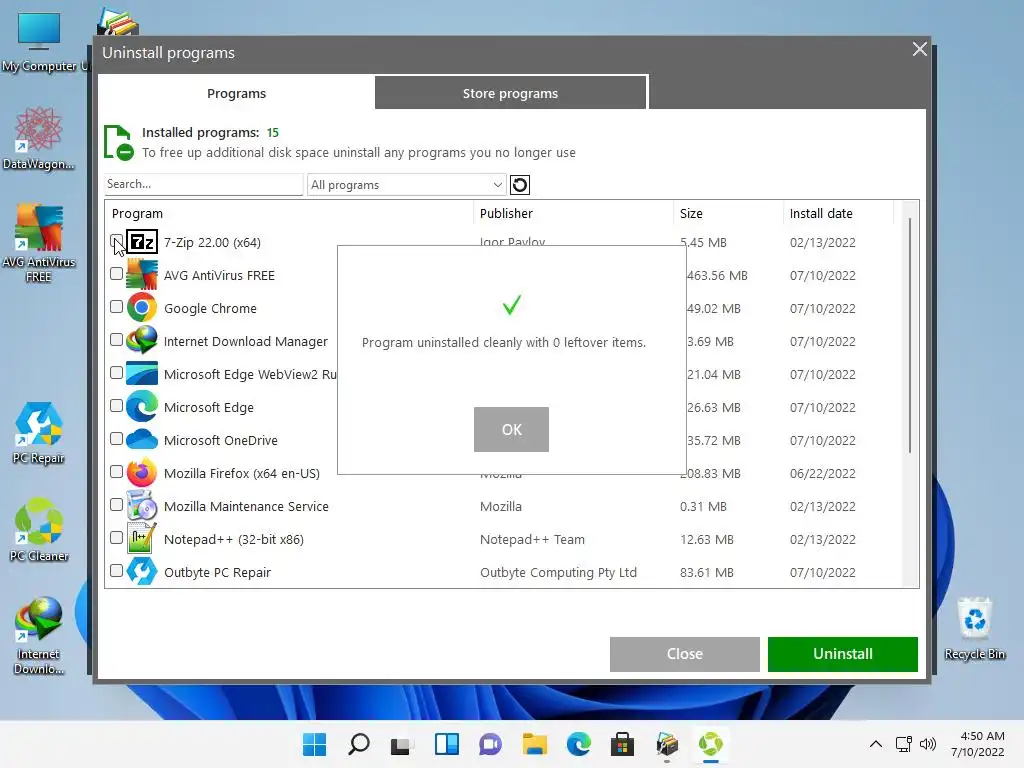Click the Microsoft Edge WebView2 icon
Image resolution: width=1024 pixels, height=768 pixels.
(x=142, y=374)
